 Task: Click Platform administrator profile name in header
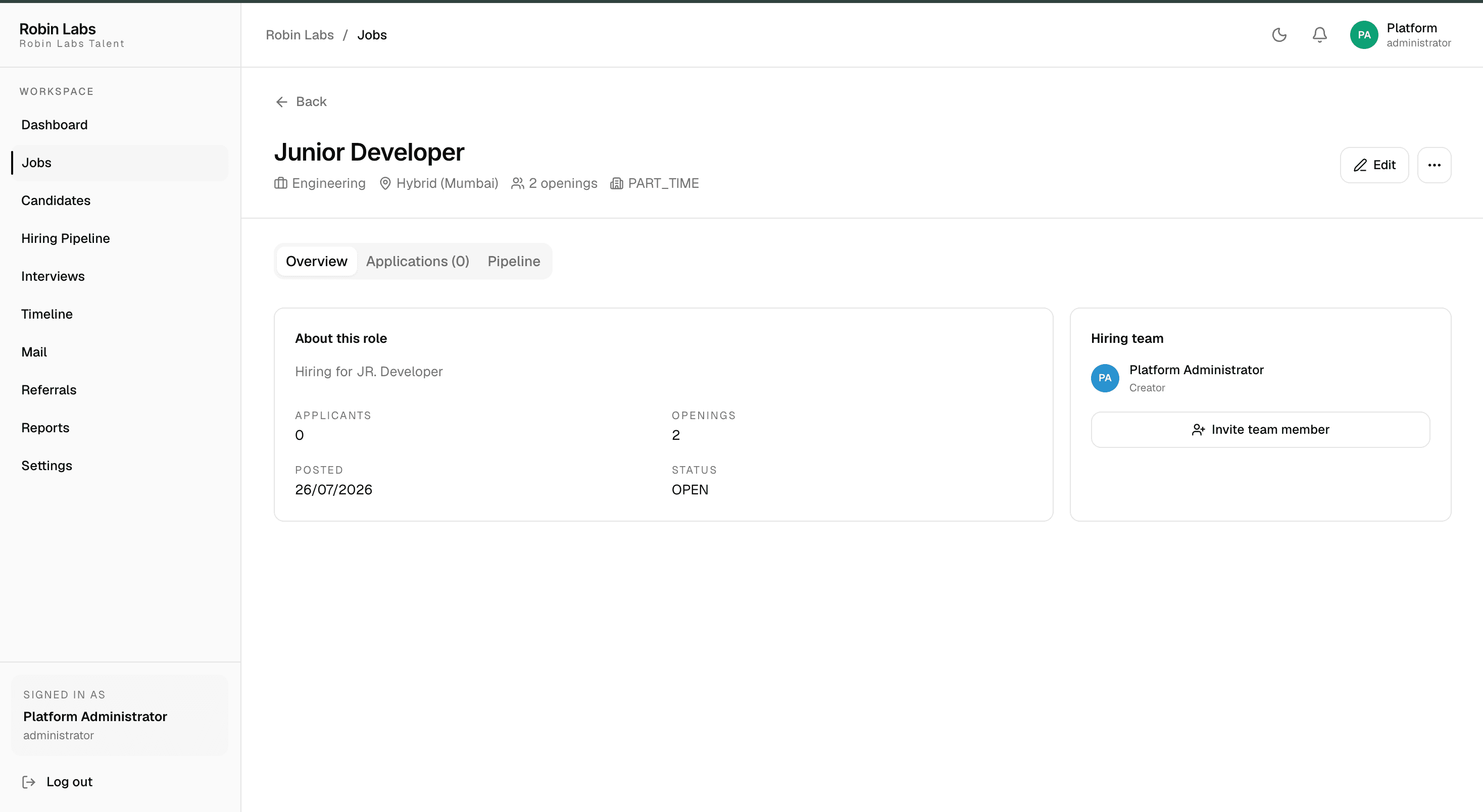(1418, 35)
